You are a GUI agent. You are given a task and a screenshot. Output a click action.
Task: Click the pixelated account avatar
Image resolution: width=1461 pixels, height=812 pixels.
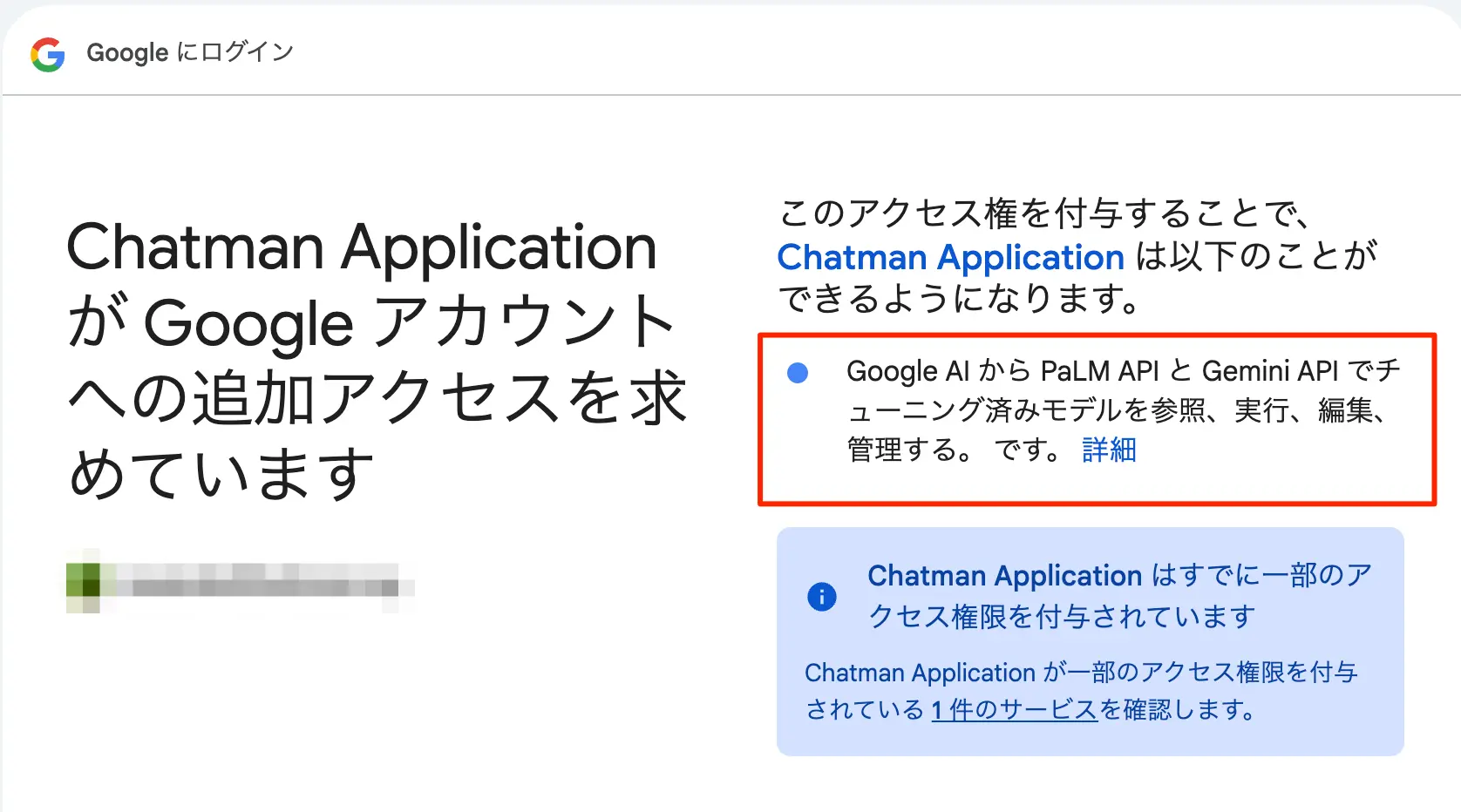[84, 580]
